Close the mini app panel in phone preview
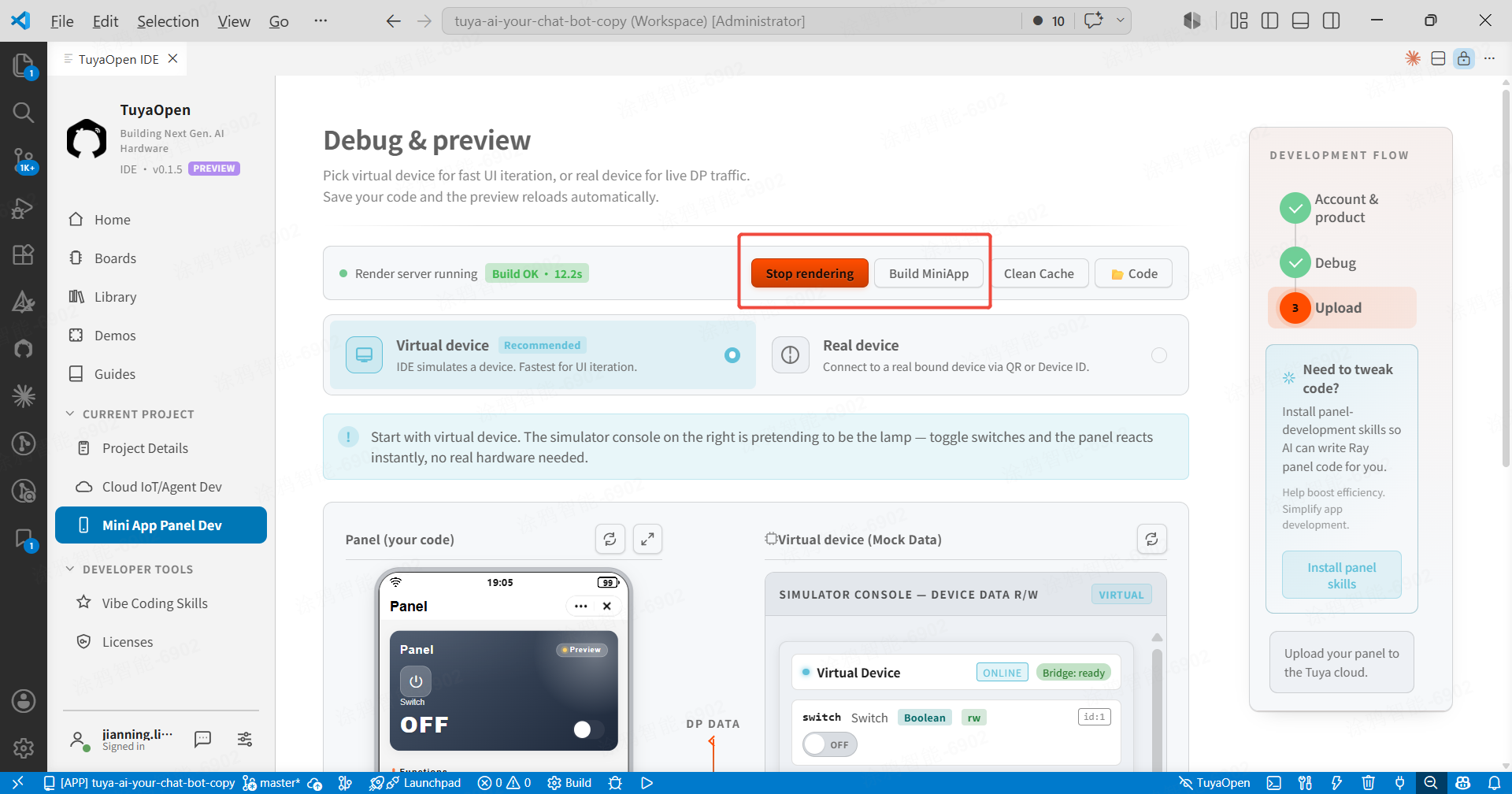The height and width of the screenshot is (794, 1512). 607,606
